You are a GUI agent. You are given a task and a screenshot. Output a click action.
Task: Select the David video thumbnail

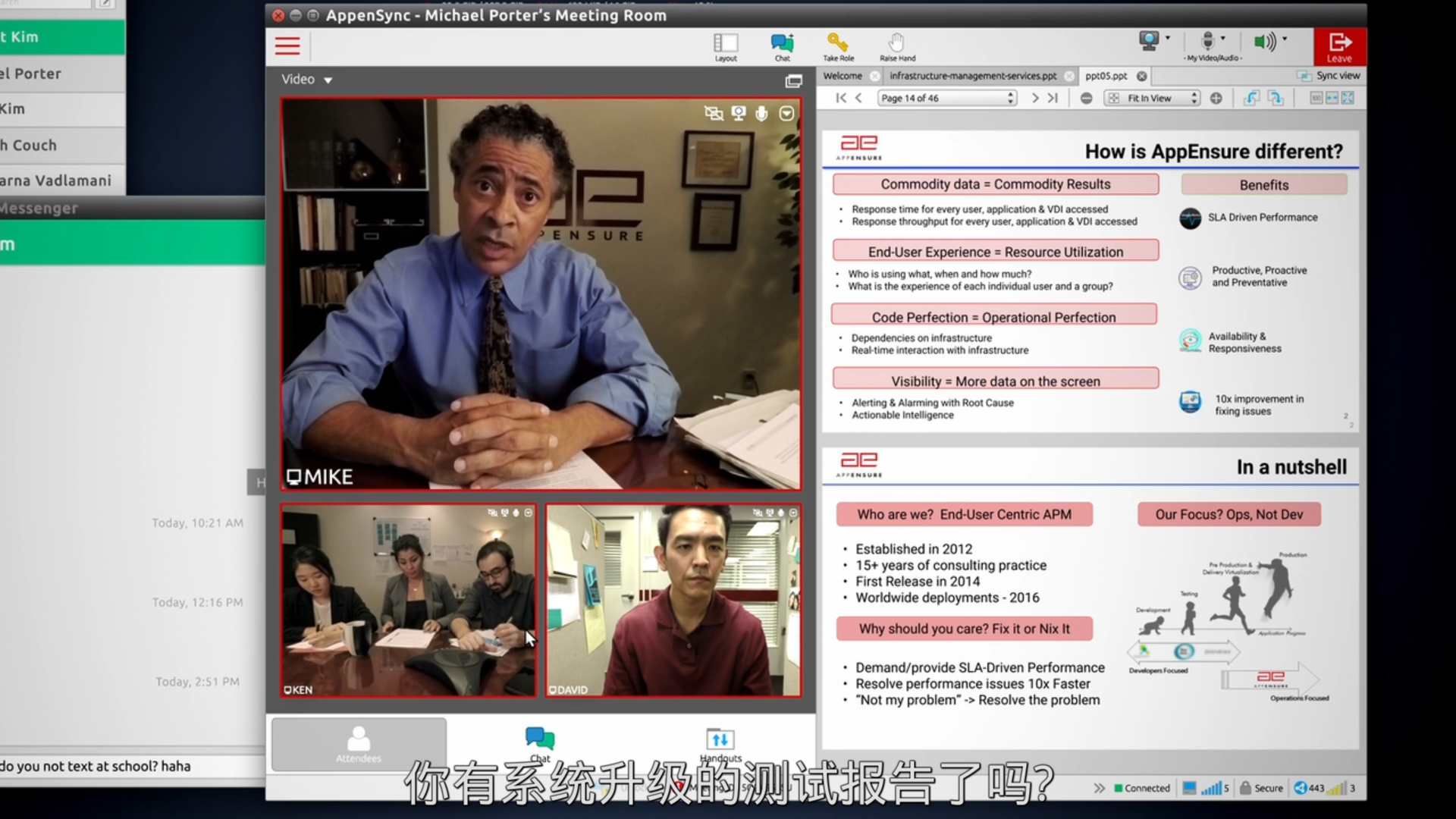tap(673, 600)
